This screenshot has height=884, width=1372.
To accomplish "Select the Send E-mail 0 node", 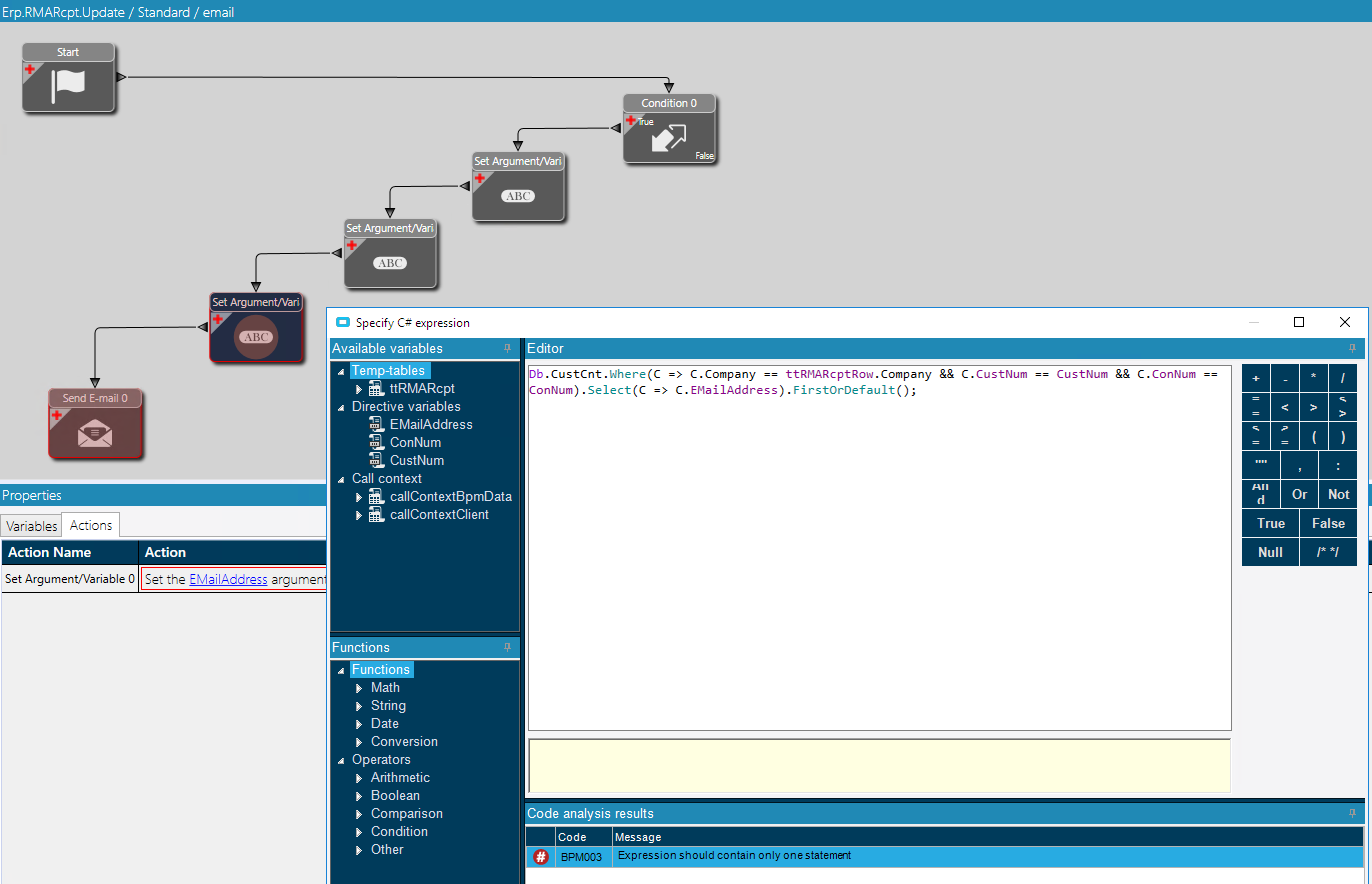I will point(95,424).
